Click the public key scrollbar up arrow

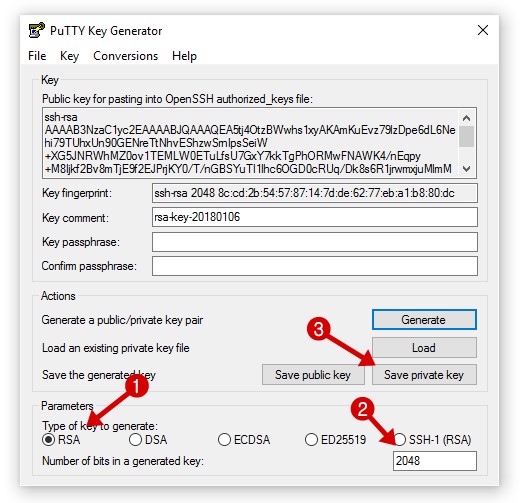coord(466,118)
